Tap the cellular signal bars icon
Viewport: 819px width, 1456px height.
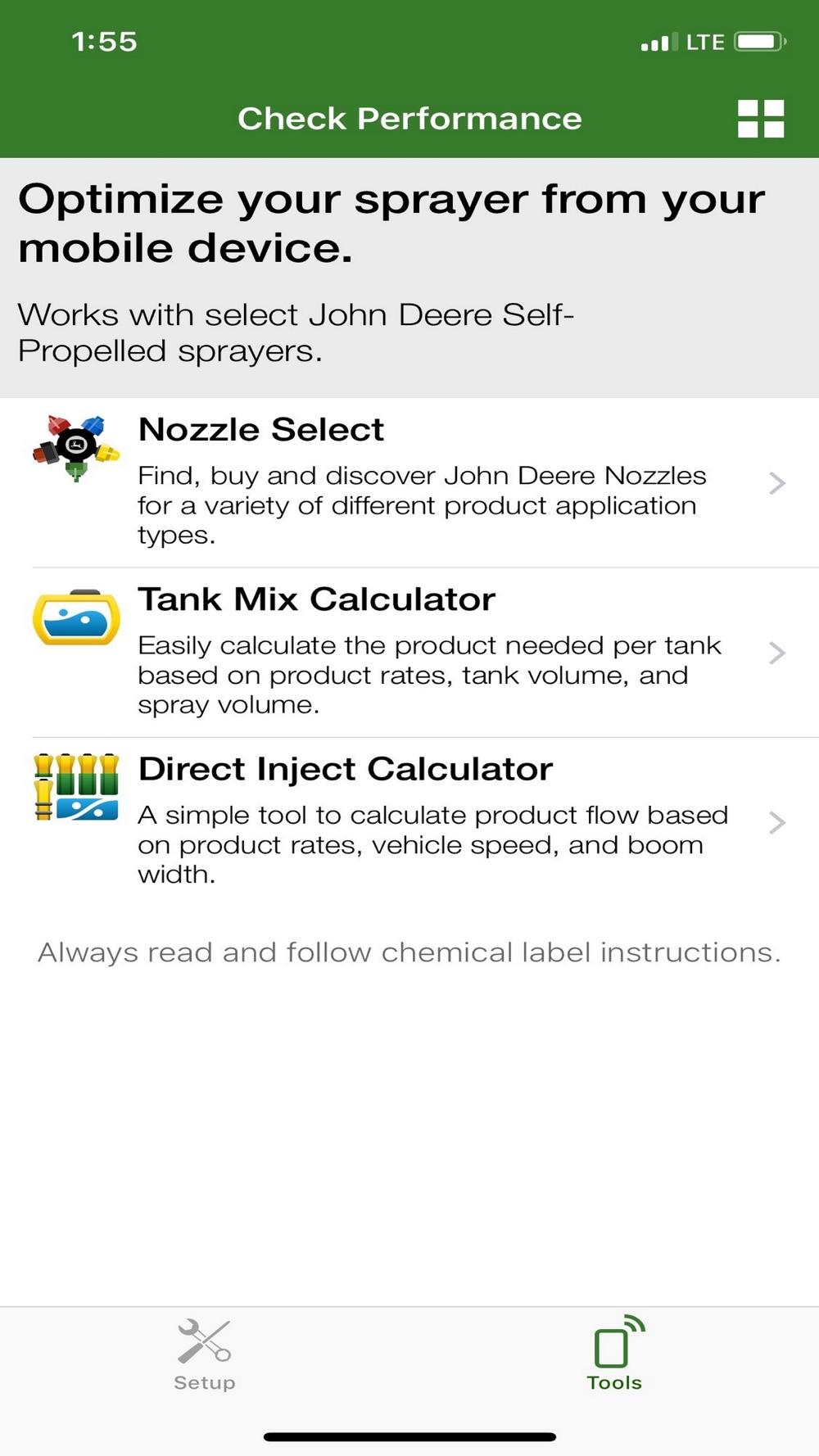[658, 42]
